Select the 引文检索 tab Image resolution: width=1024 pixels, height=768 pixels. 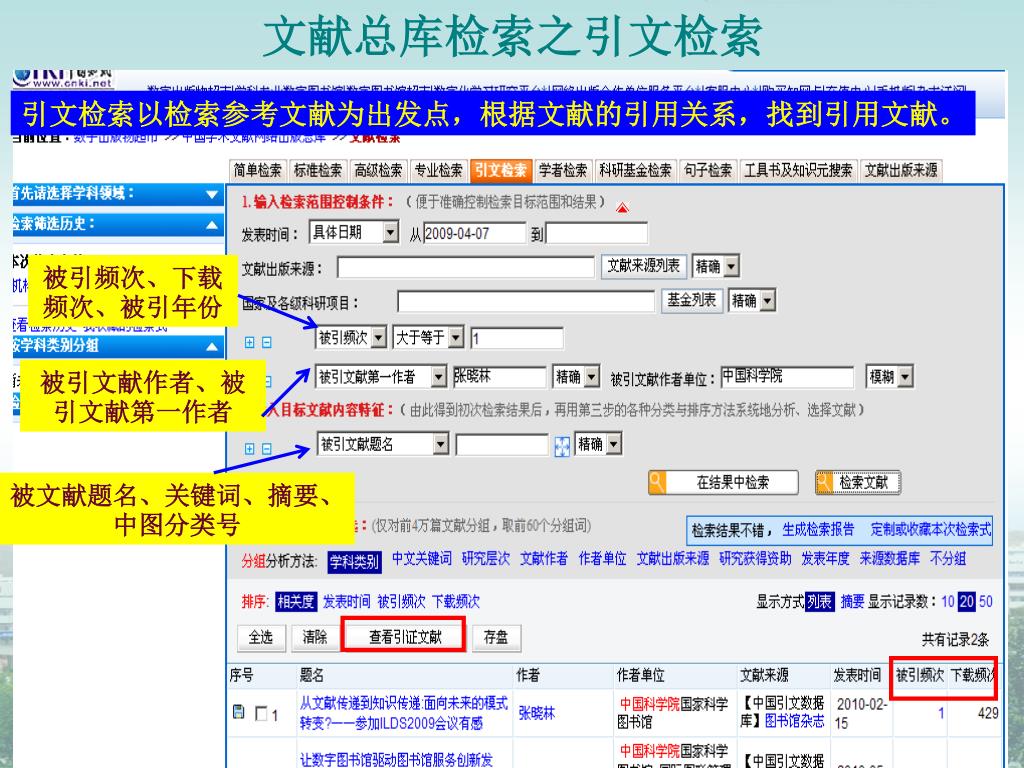pyautogui.click(x=500, y=170)
